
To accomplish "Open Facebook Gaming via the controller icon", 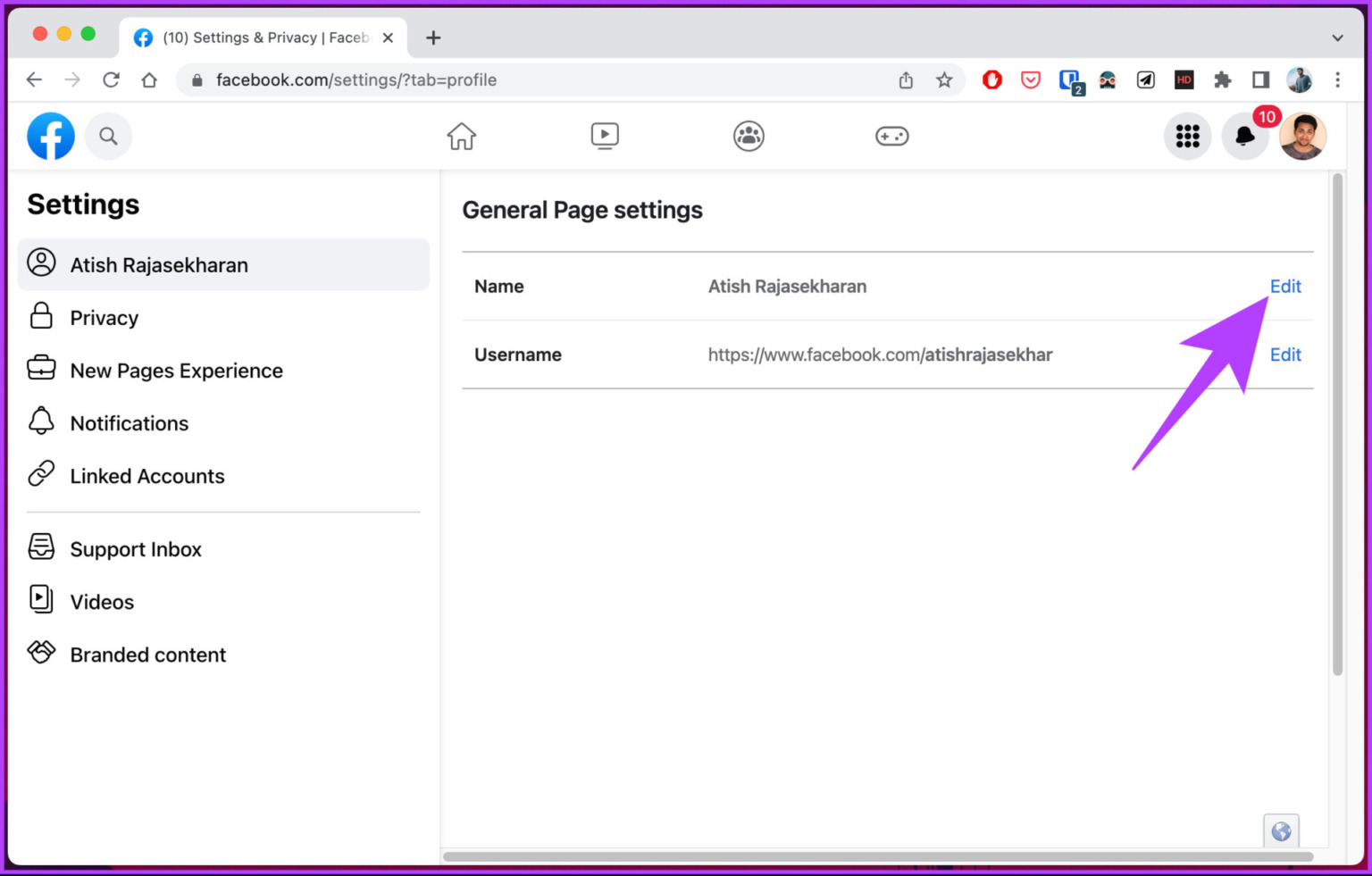I will click(x=891, y=136).
